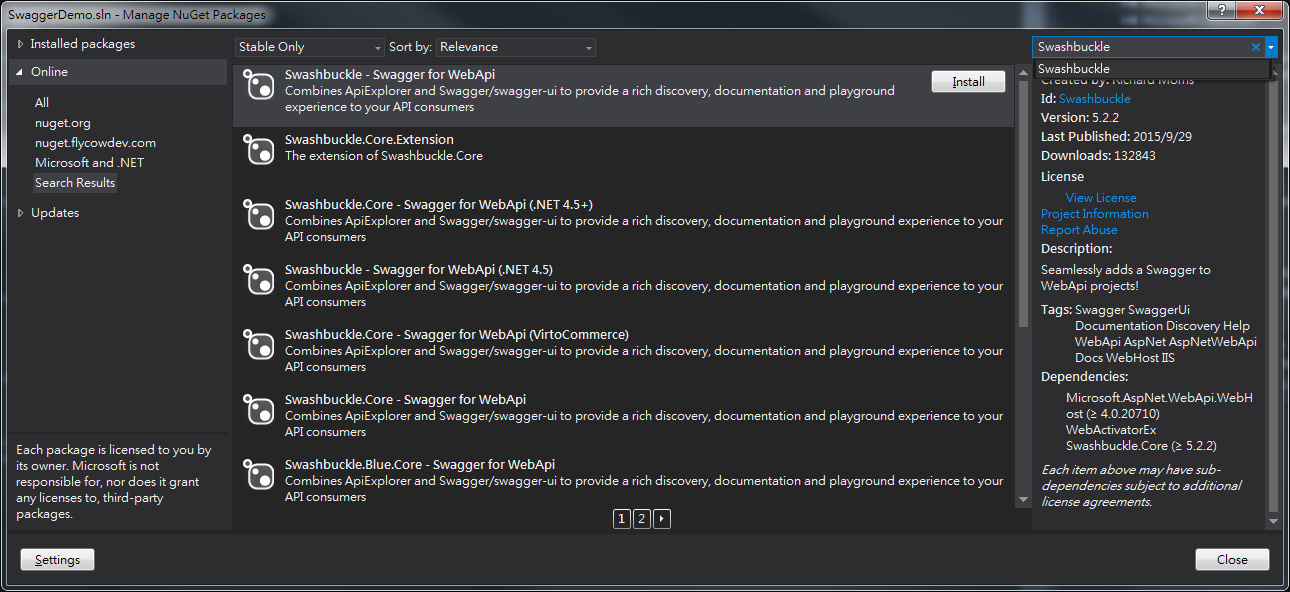Select Swashbuckle.Blue.Core - Swagger for WebApi
This screenshot has width=1290, height=592.
pyautogui.click(x=624, y=480)
